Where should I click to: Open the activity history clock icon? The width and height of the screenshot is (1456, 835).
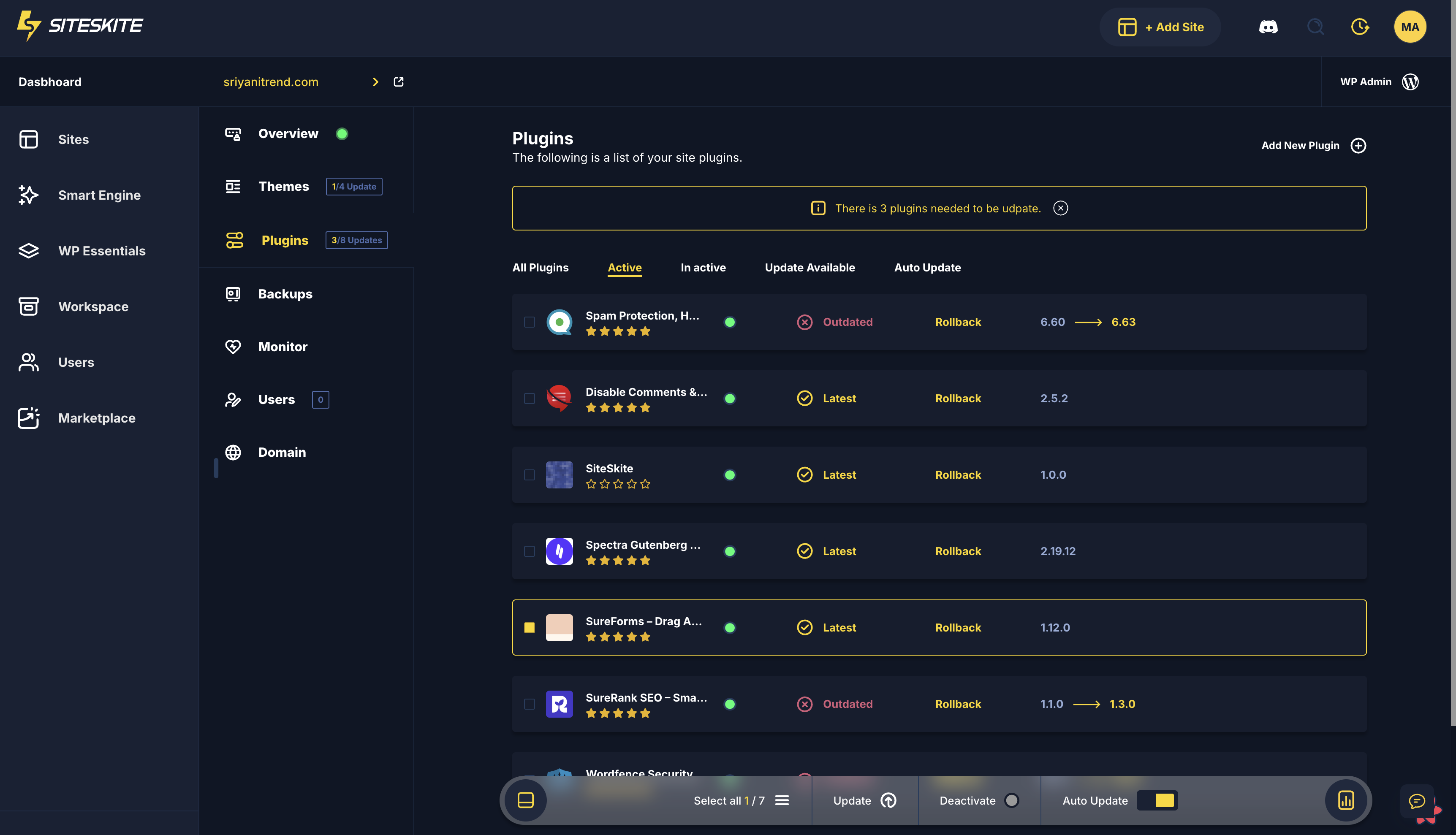click(x=1360, y=27)
